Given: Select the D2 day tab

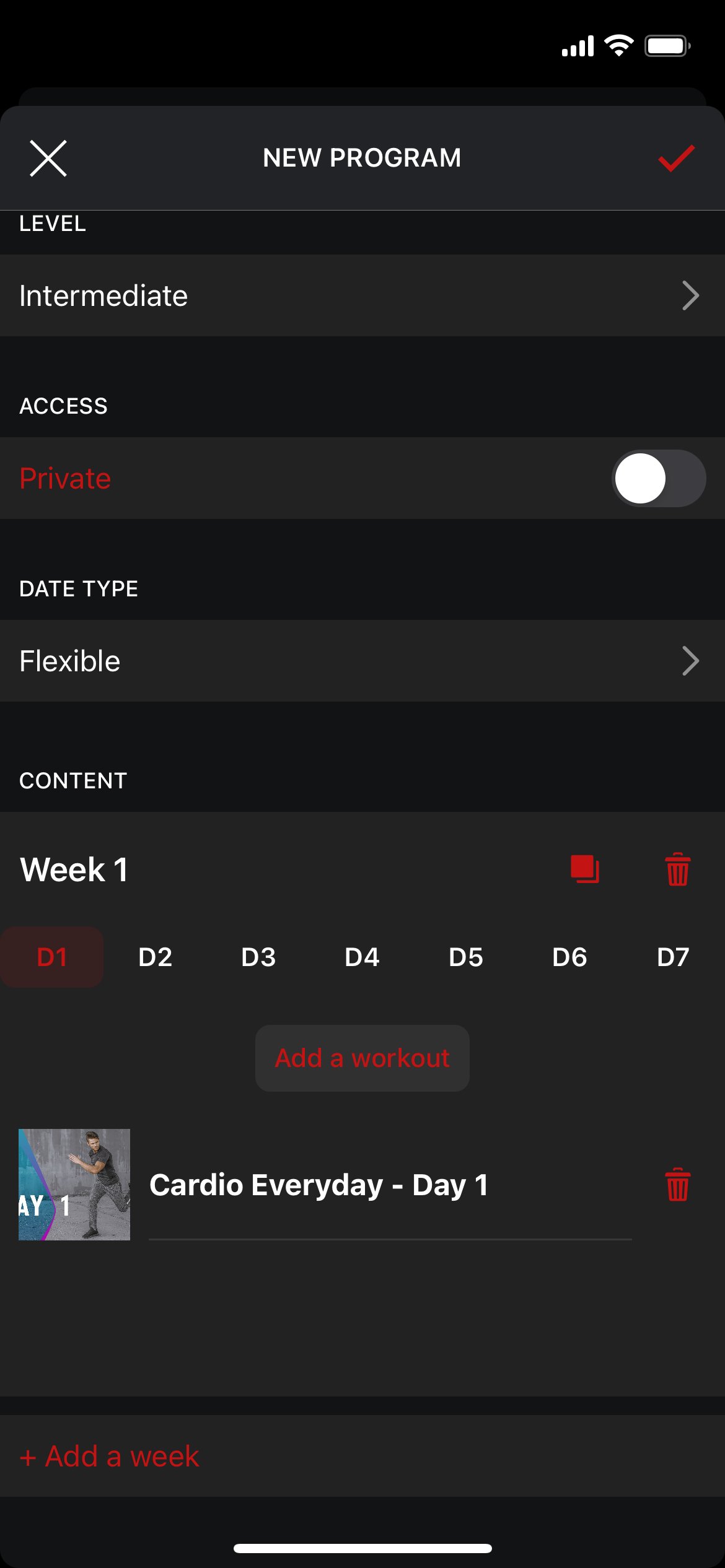Looking at the screenshot, I should point(155,957).
